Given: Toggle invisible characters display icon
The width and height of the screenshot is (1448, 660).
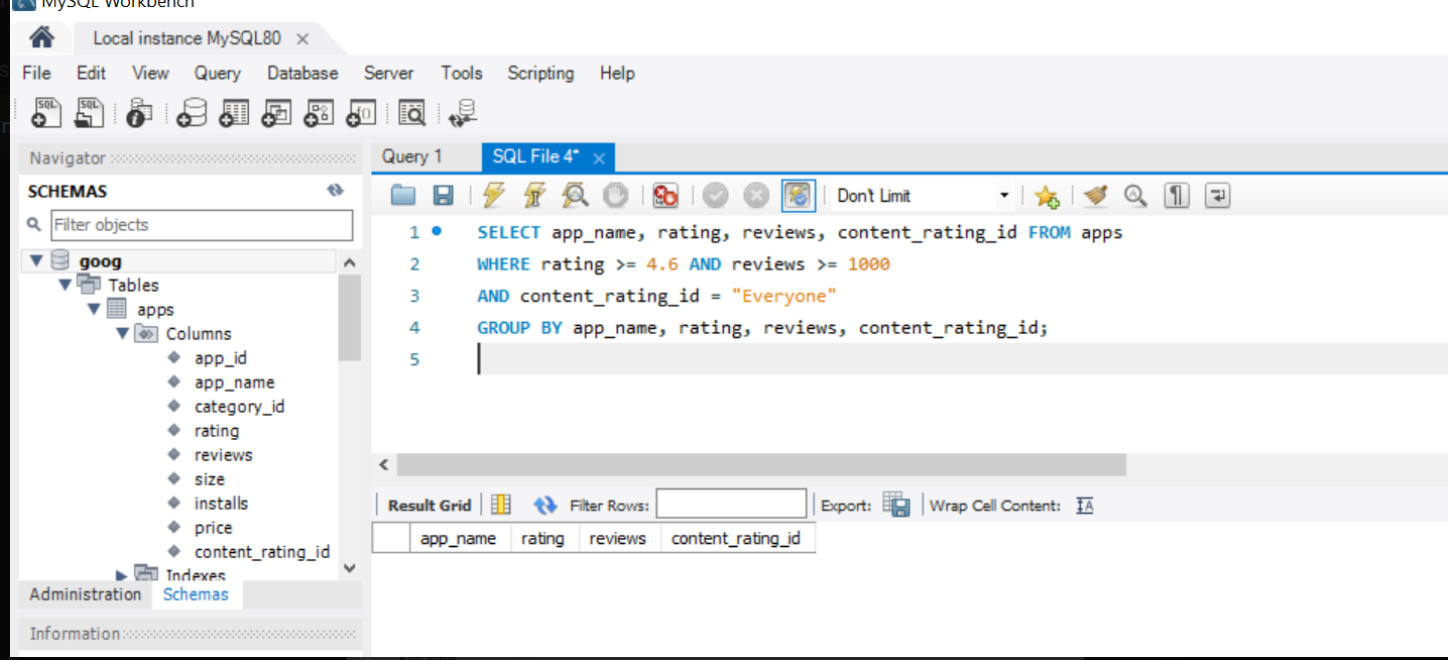Looking at the screenshot, I should (1176, 196).
